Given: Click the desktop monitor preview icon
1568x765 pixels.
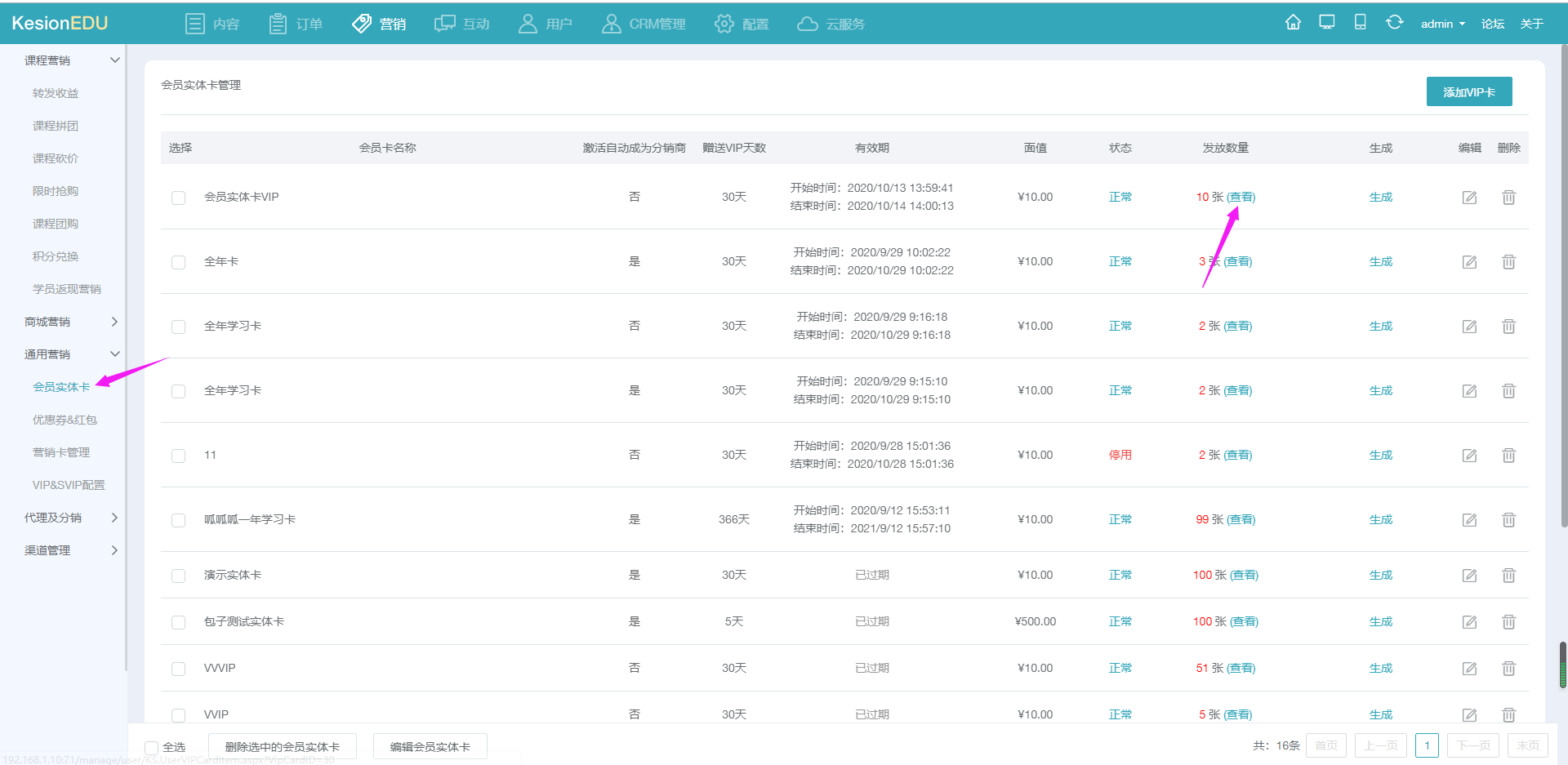Looking at the screenshot, I should click(1327, 22).
